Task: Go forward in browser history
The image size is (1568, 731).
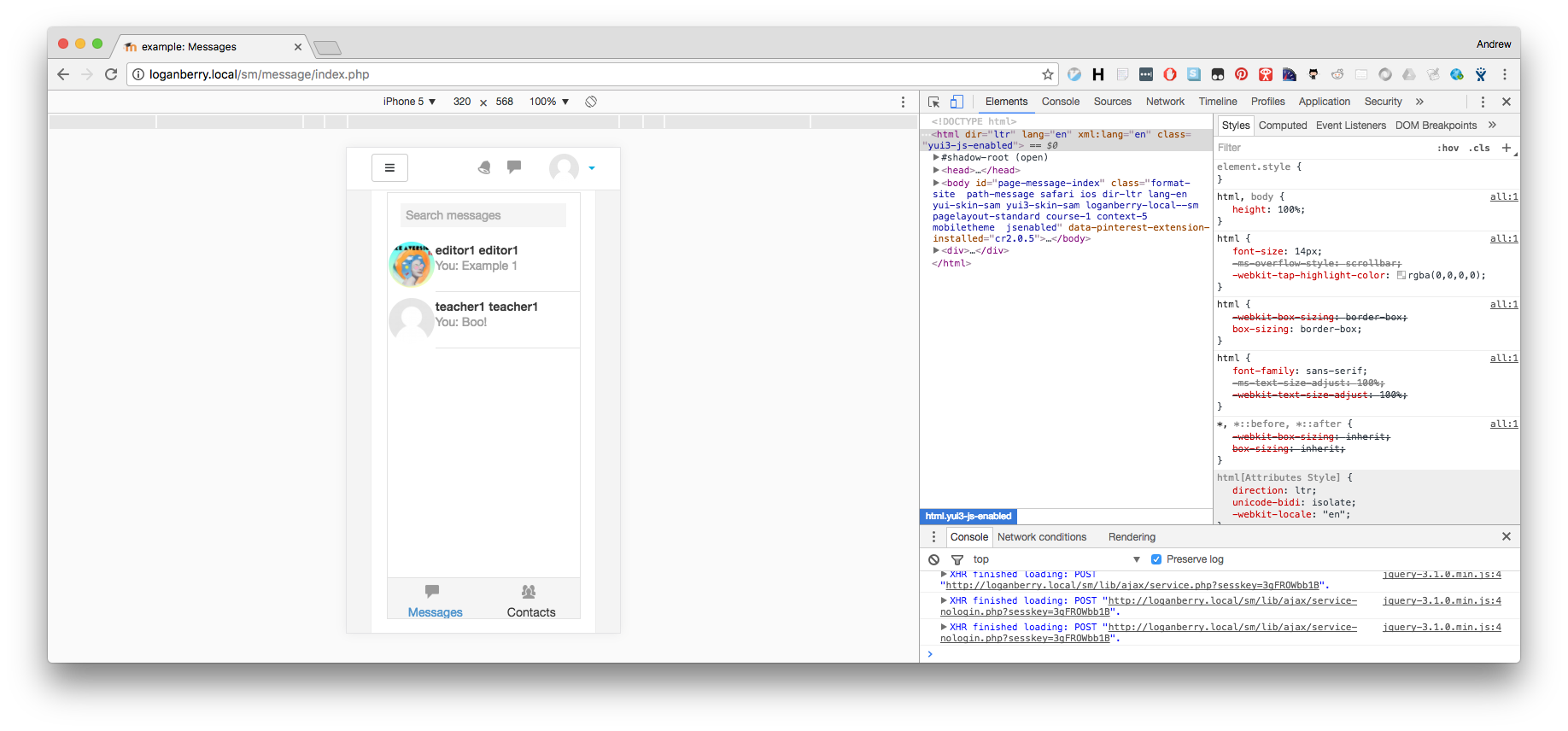Action: tap(87, 74)
